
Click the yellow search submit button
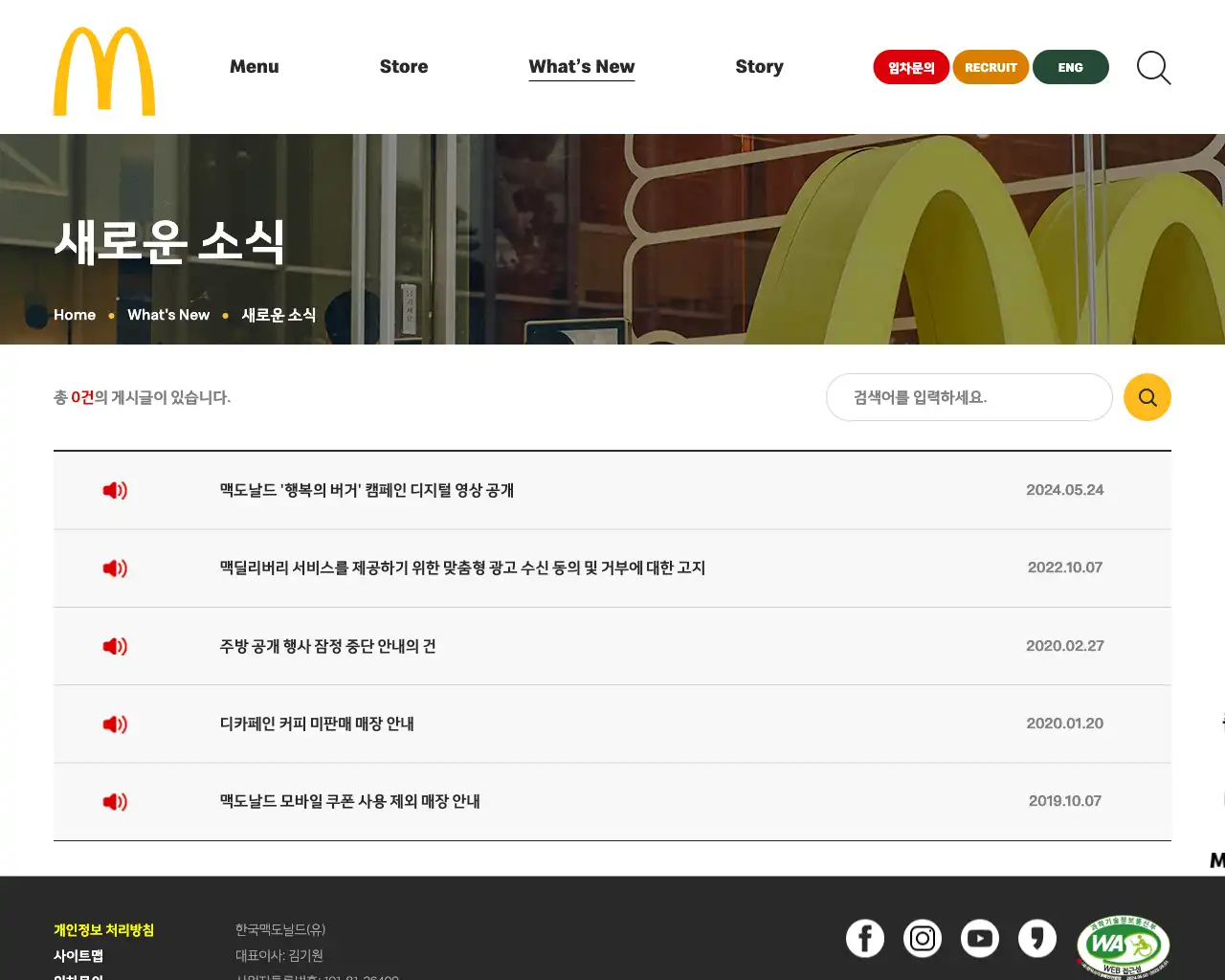[1147, 397]
